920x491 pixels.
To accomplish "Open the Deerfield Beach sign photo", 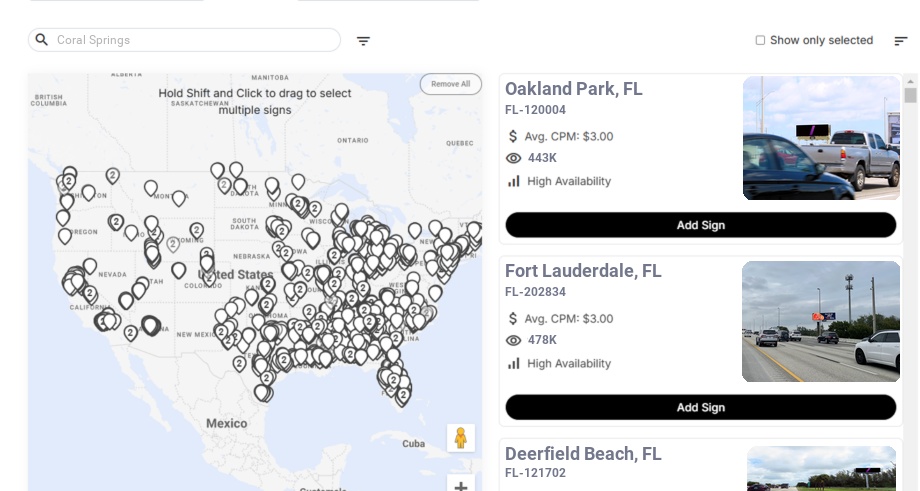I will click(821, 469).
